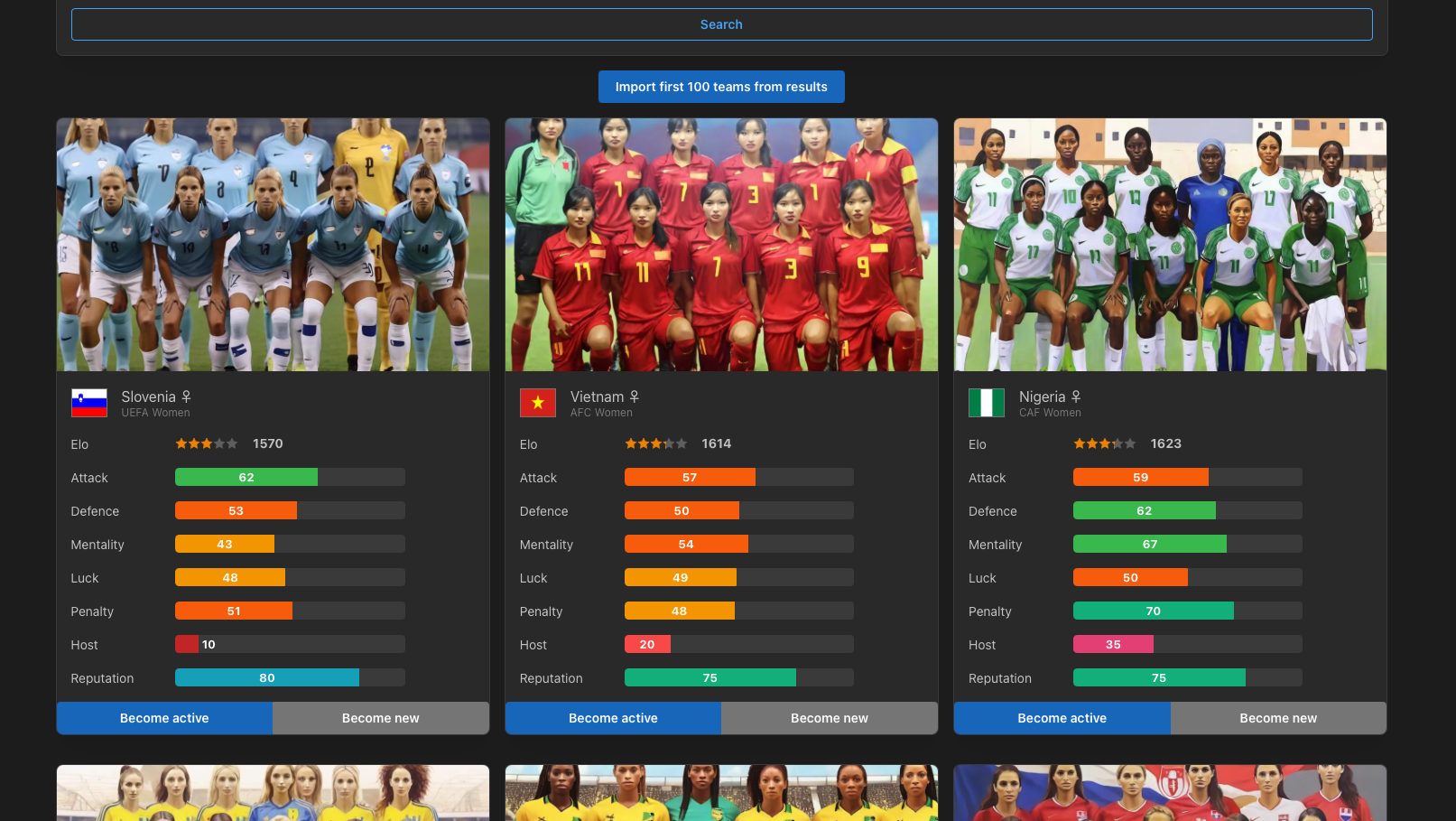Click Slovenia's Luck bar showing 48
Image resolution: width=1456 pixels, height=821 pixels.
tap(290, 577)
